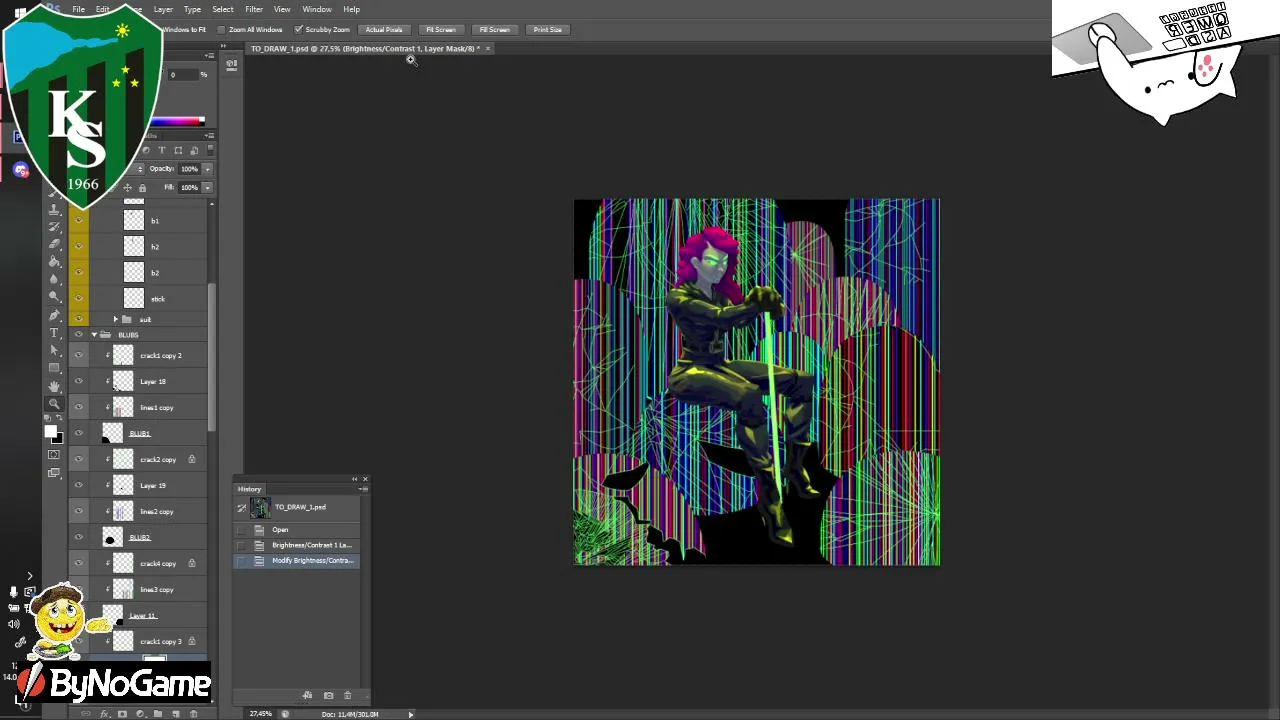
Task: Open the Opacity slider dropdown
Action: (207, 169)
